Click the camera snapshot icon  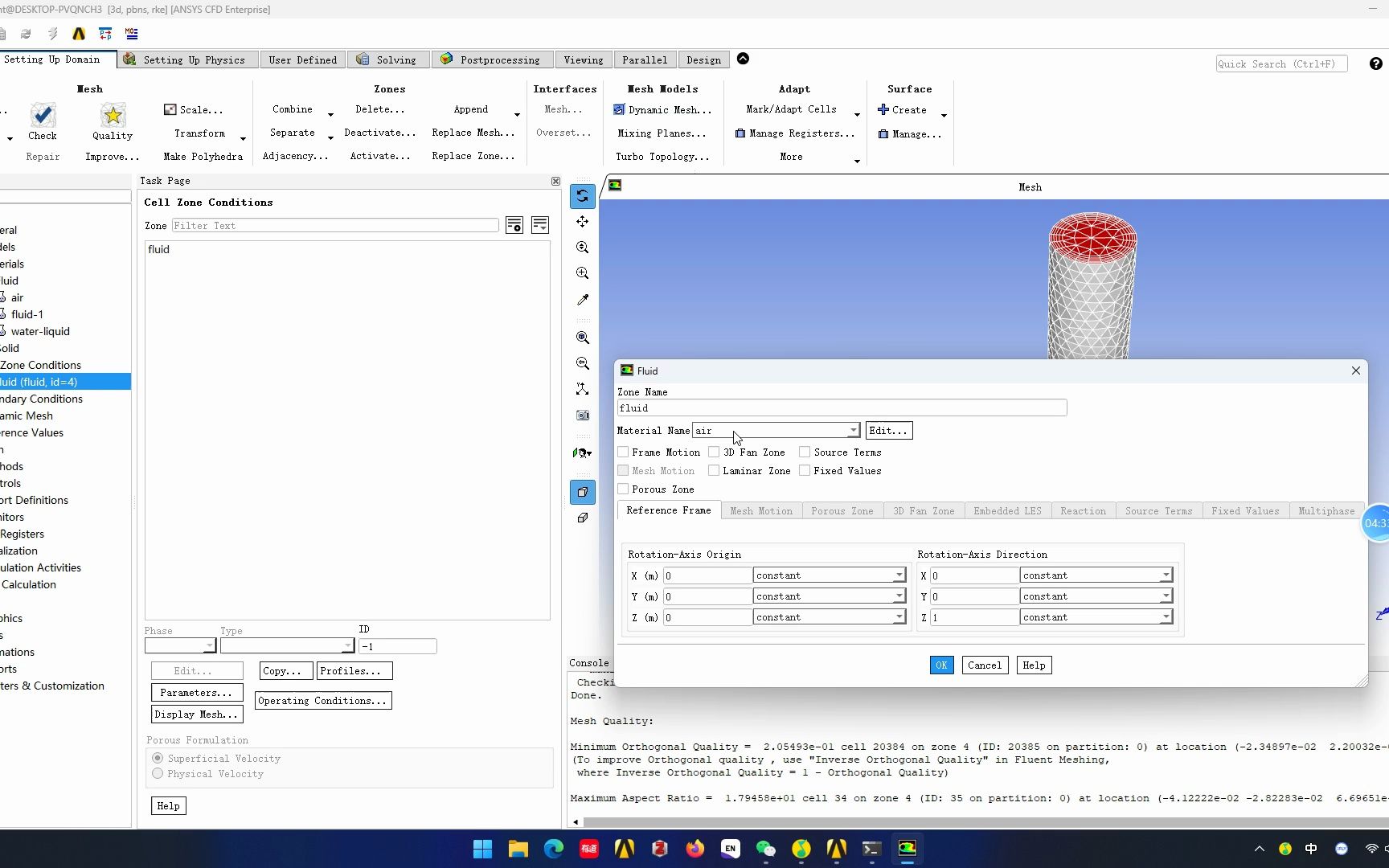582,416
